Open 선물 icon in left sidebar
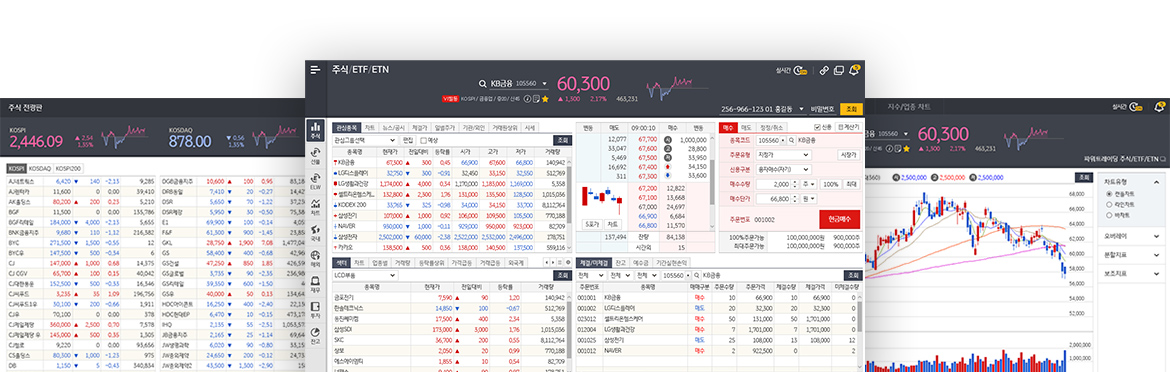Viewport: 1170px width, 372px height. pyautogui.click(x=315, y=155)
